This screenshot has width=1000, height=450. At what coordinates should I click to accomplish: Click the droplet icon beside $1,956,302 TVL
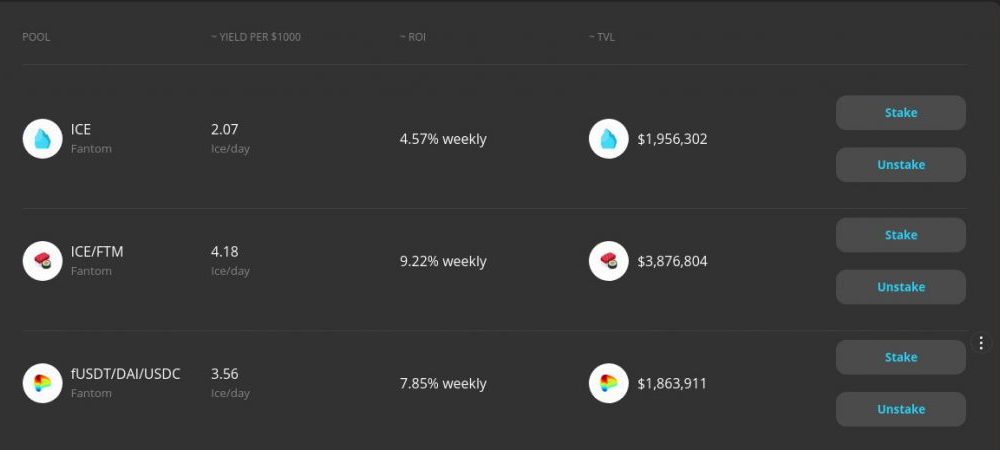click(x=608, y=139)
